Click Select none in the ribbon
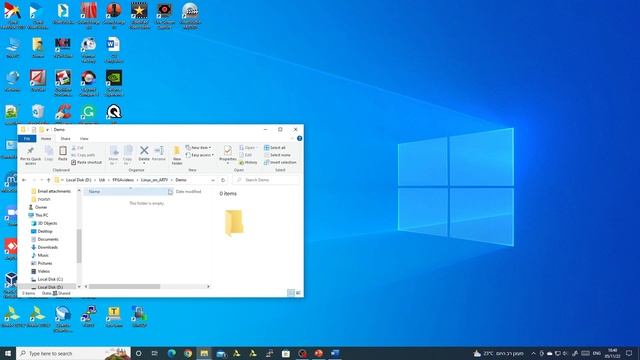 (x=277, y=155)
